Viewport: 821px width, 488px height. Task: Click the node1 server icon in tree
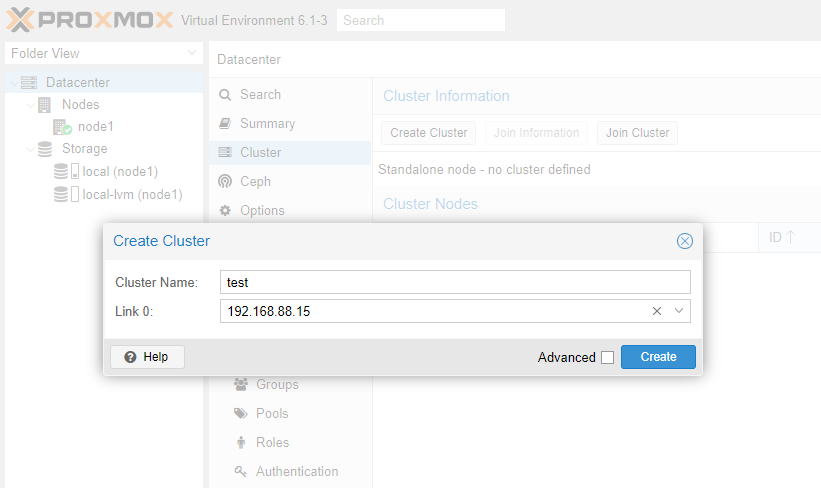click(x=62, y=127)
